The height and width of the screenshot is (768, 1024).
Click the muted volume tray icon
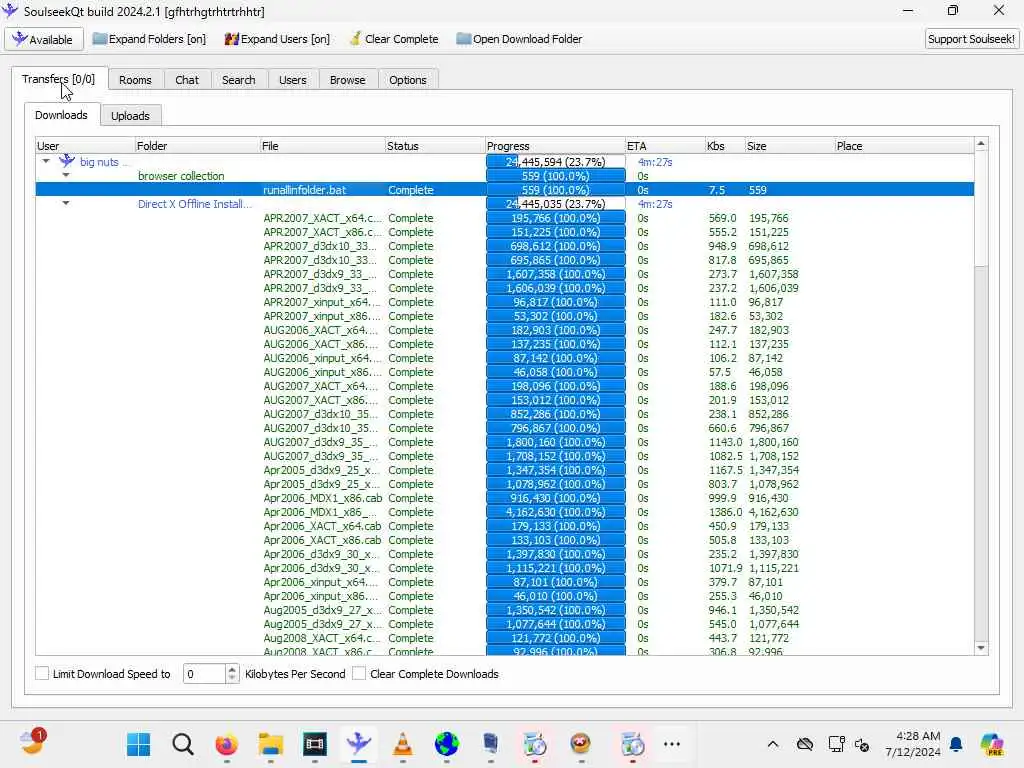862,744
